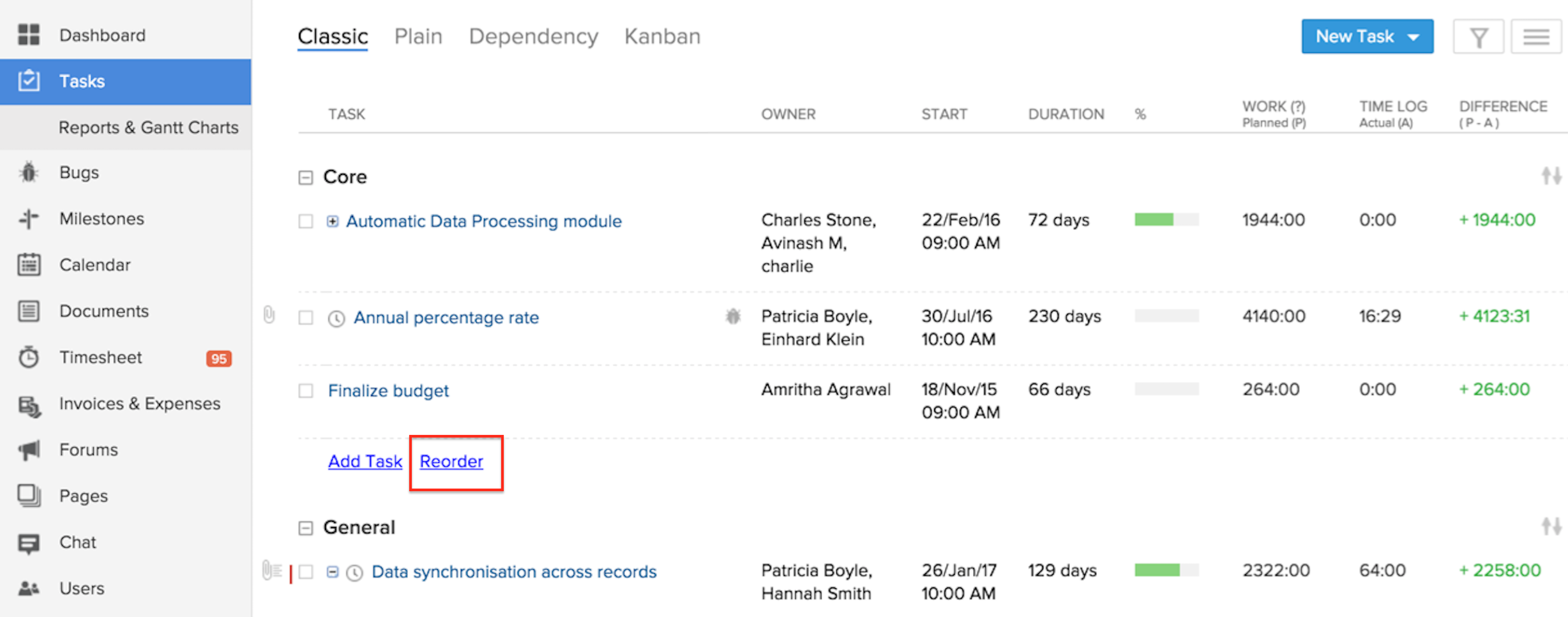Viewport: 1568px width, 617px height.
Task: Click the attachment paperclip beside Annual percentage rate
Action: [x=269, y=314]
